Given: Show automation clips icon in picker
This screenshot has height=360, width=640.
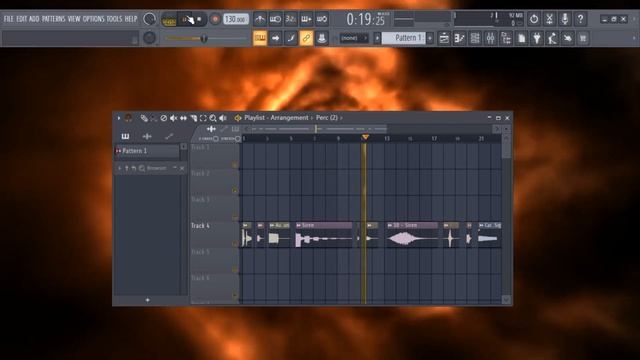Looking at the screenshot, I should [x=169, y=136].
